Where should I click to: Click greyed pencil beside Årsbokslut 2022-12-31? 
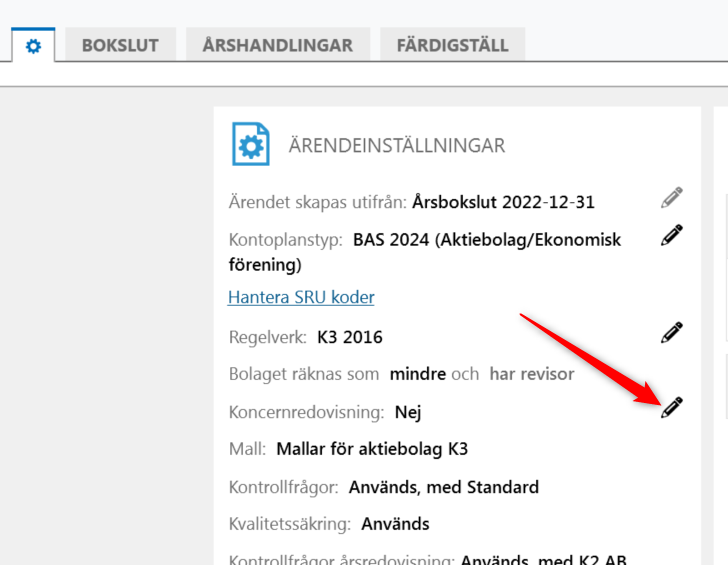(x=671, y=198)
